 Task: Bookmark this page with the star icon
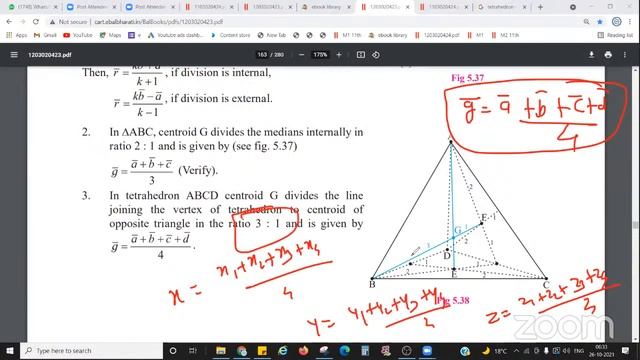click(x=600, y=22)
